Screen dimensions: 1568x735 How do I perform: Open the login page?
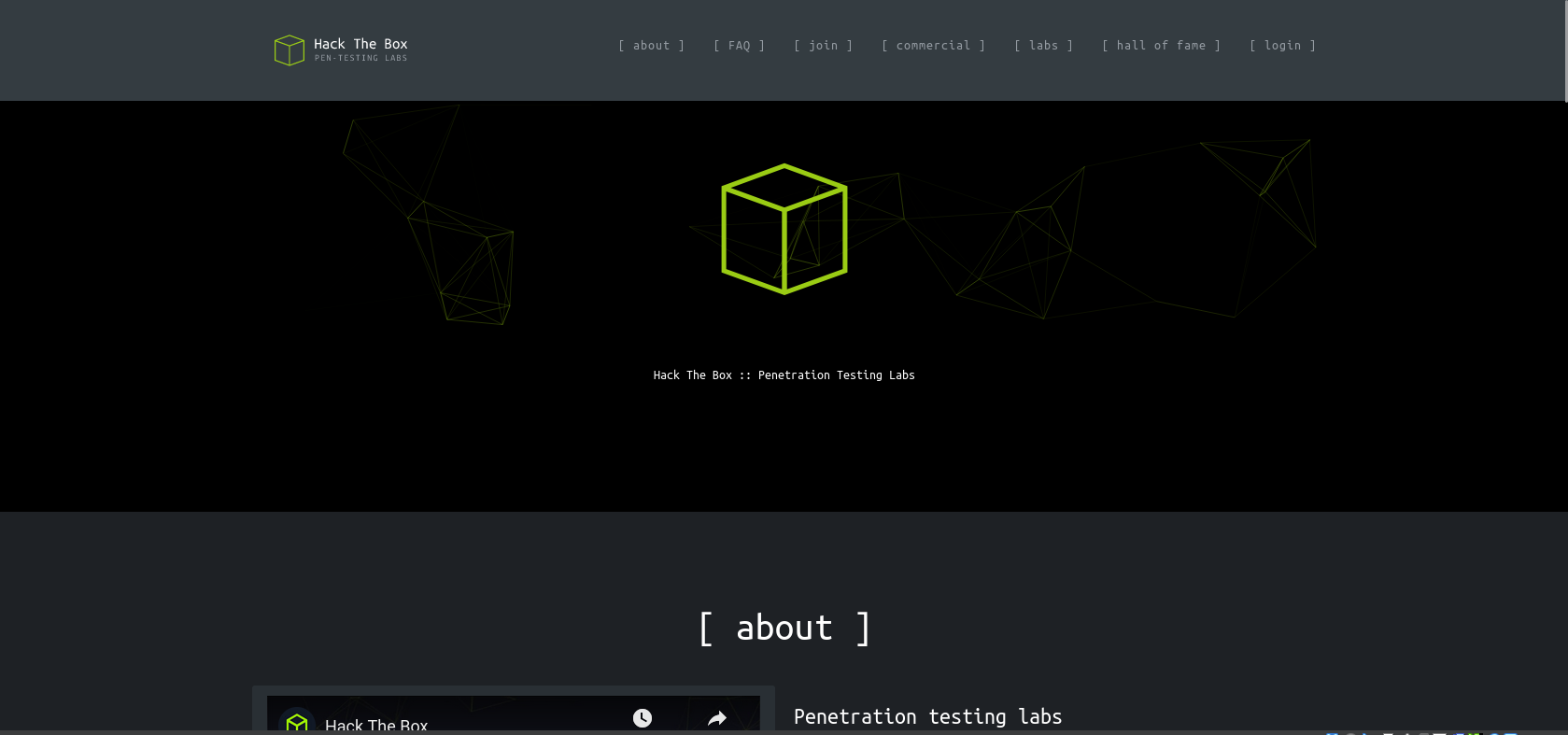pyautogui.click(x=1282, y=46)
